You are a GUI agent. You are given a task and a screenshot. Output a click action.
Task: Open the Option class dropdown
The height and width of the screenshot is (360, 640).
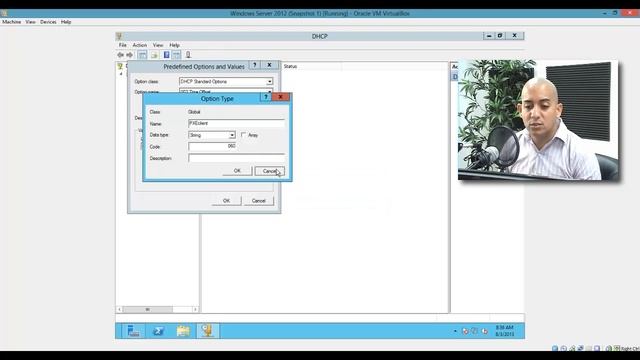tap(269, 82)
